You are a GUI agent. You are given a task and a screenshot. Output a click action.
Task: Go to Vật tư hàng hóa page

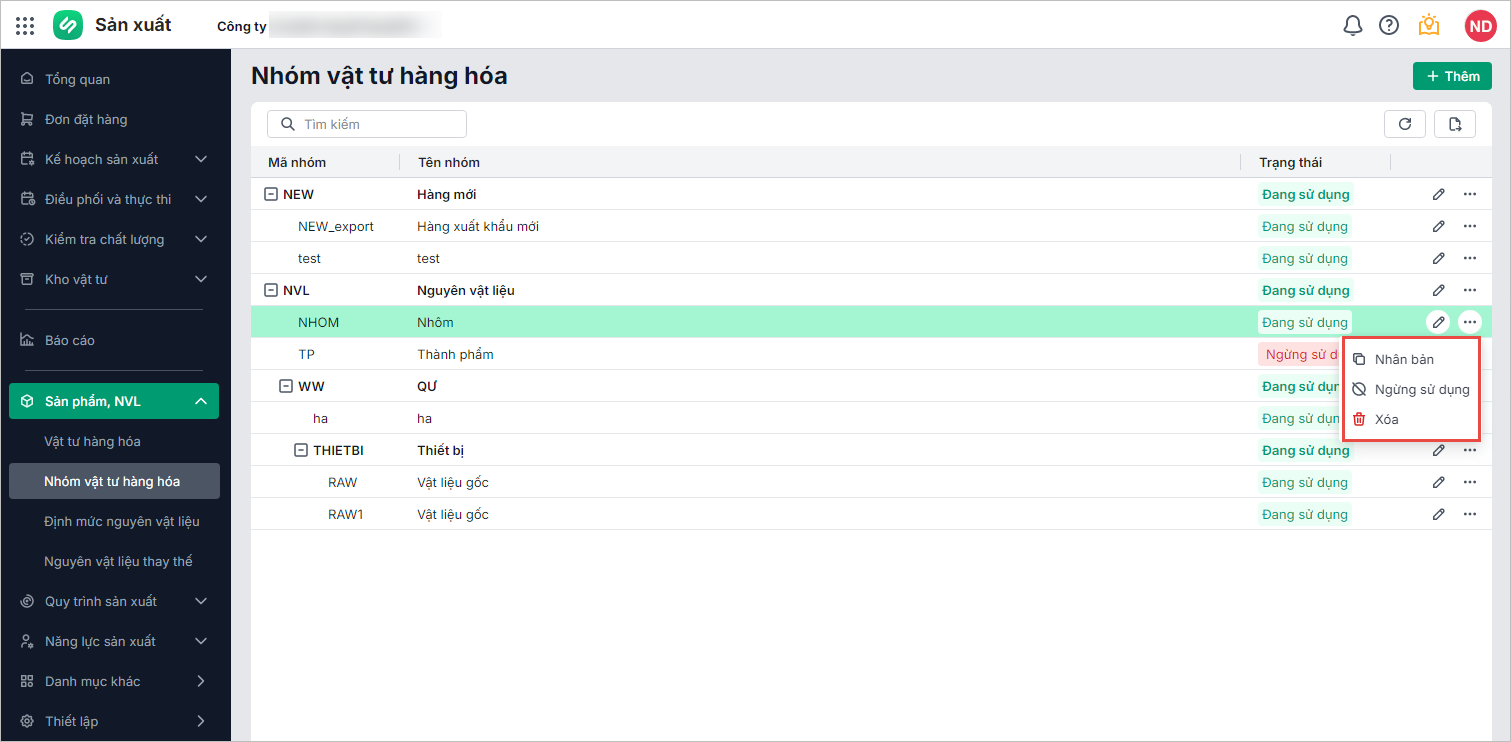92,441
